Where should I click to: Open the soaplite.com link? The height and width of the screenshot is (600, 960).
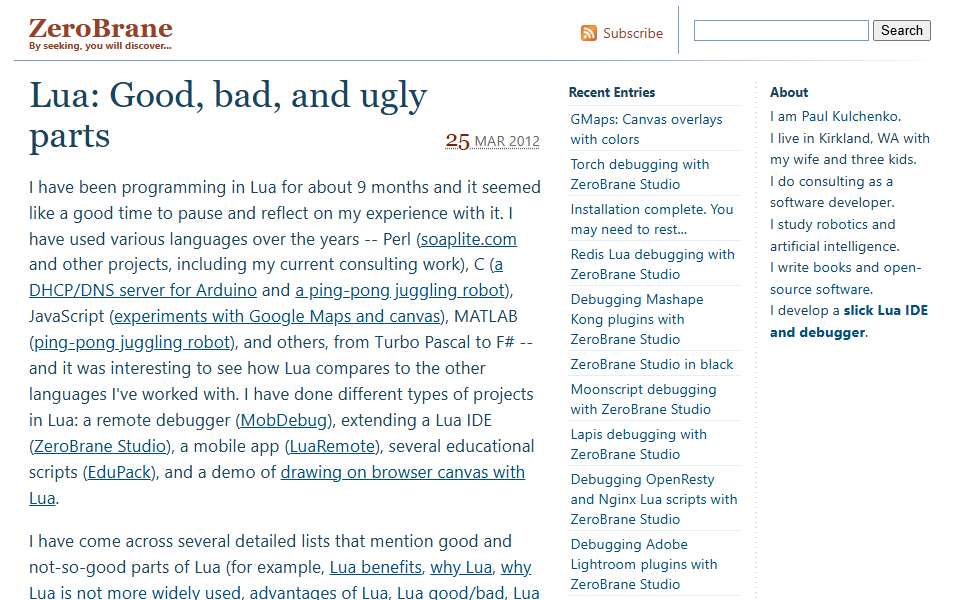click(x=468, y=239)
